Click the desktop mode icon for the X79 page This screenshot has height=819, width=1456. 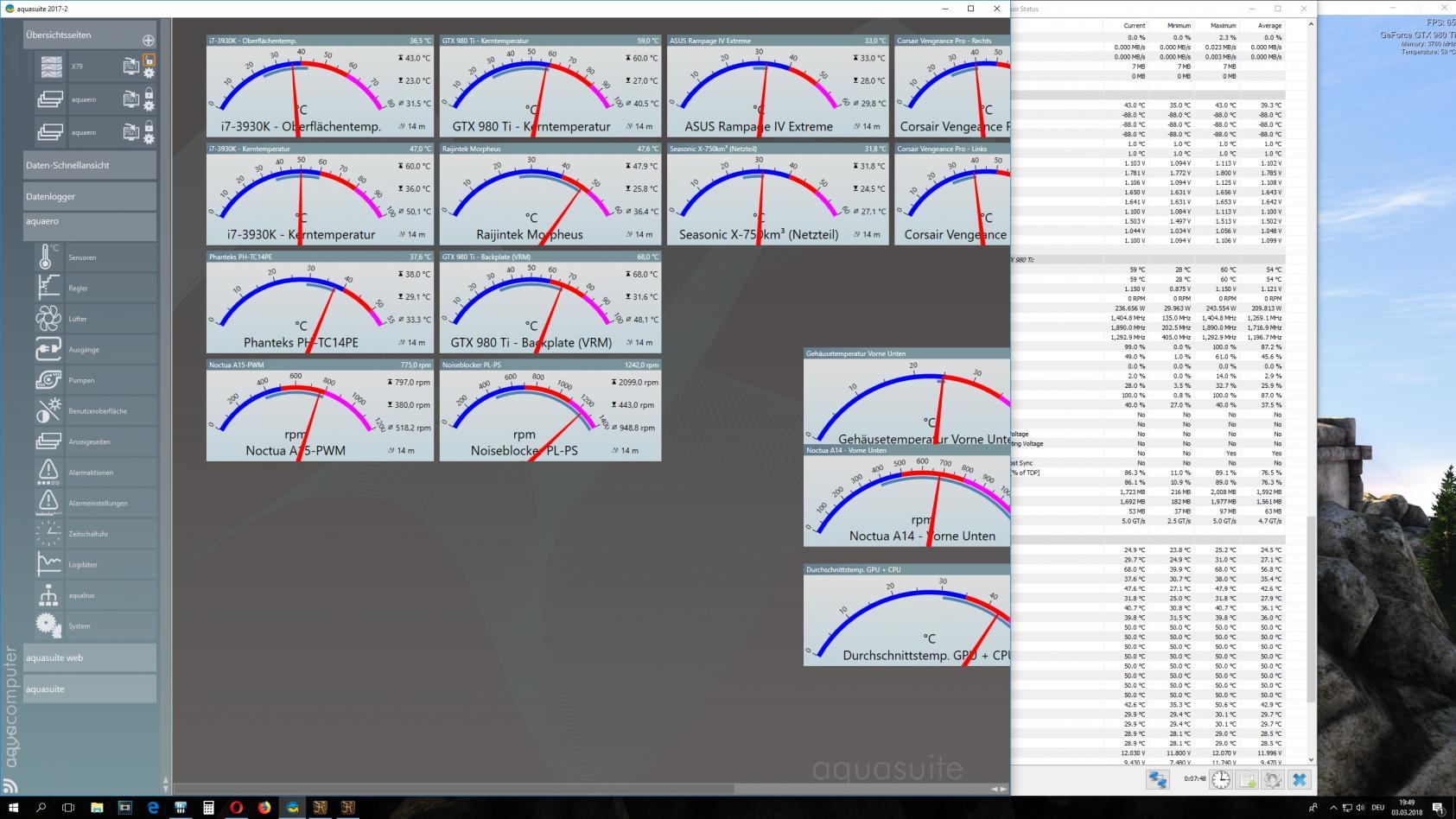(x=130, y=67)
